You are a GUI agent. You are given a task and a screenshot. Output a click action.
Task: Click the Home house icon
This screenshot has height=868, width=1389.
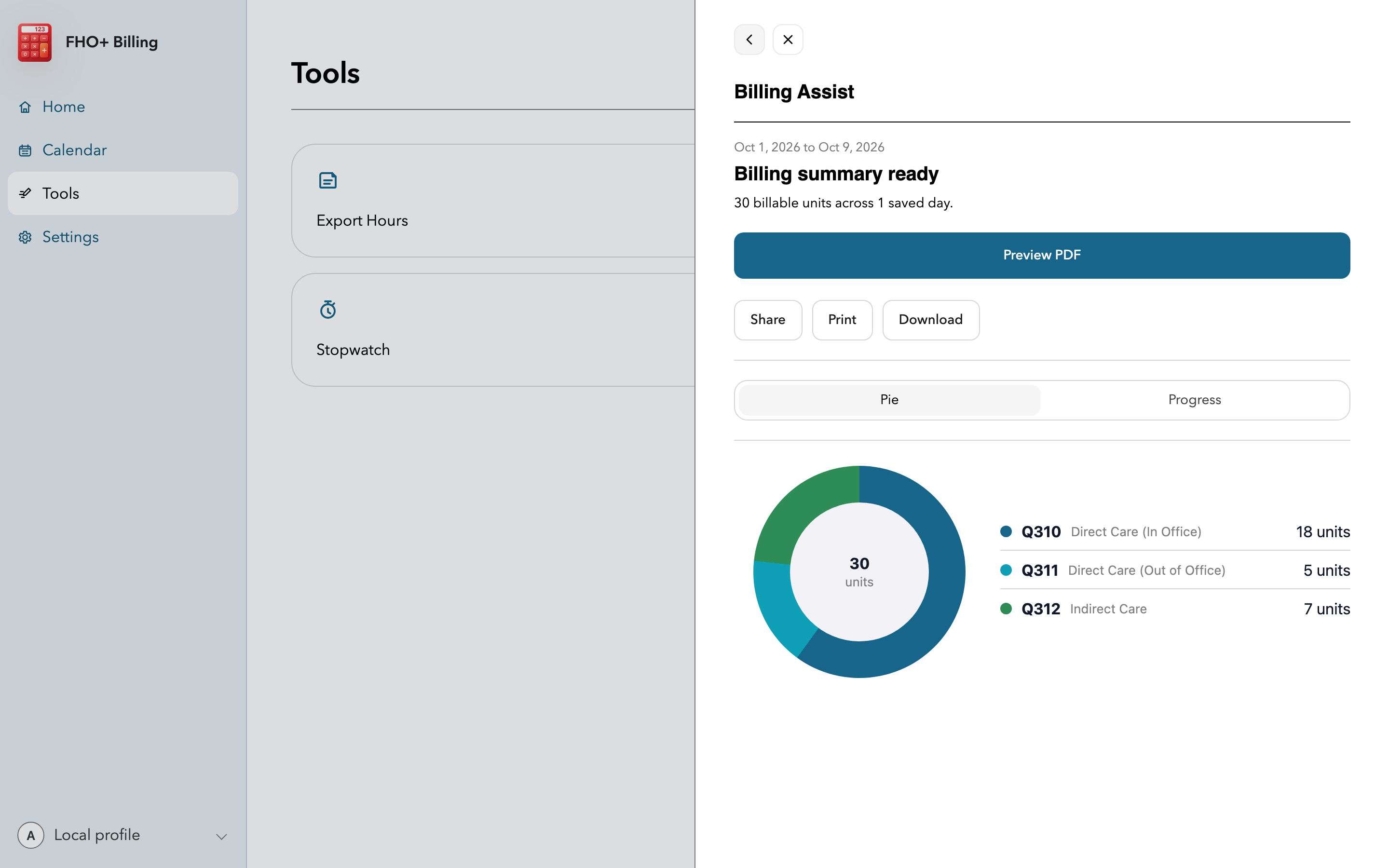tap(25, 107)
